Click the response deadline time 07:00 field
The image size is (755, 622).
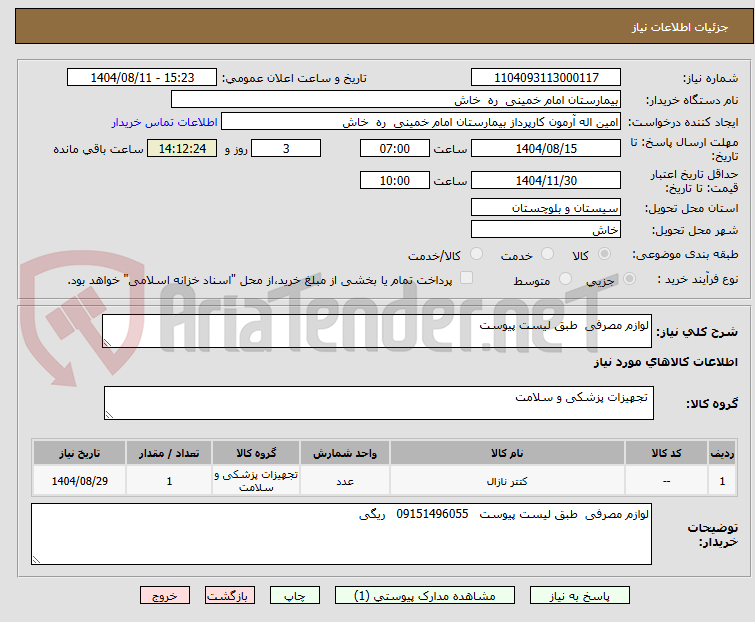click(395, 148)
